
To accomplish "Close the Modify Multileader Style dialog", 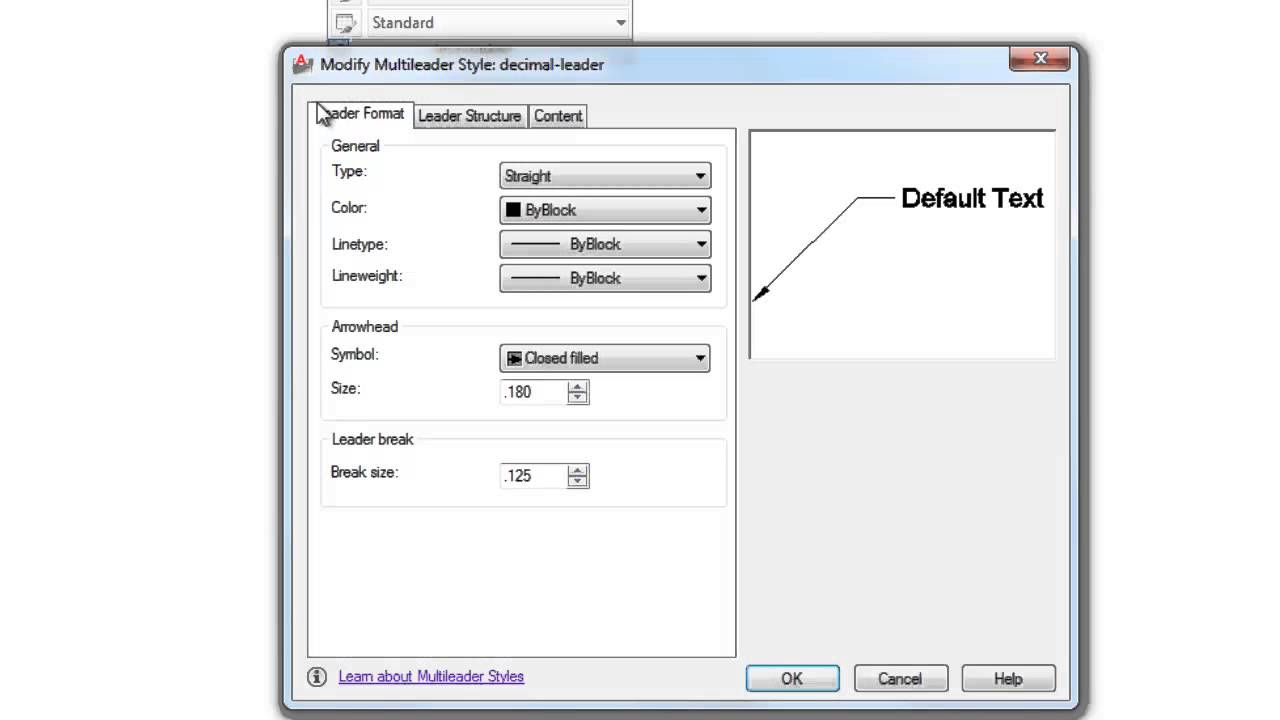I will (x=1040, y=59).
